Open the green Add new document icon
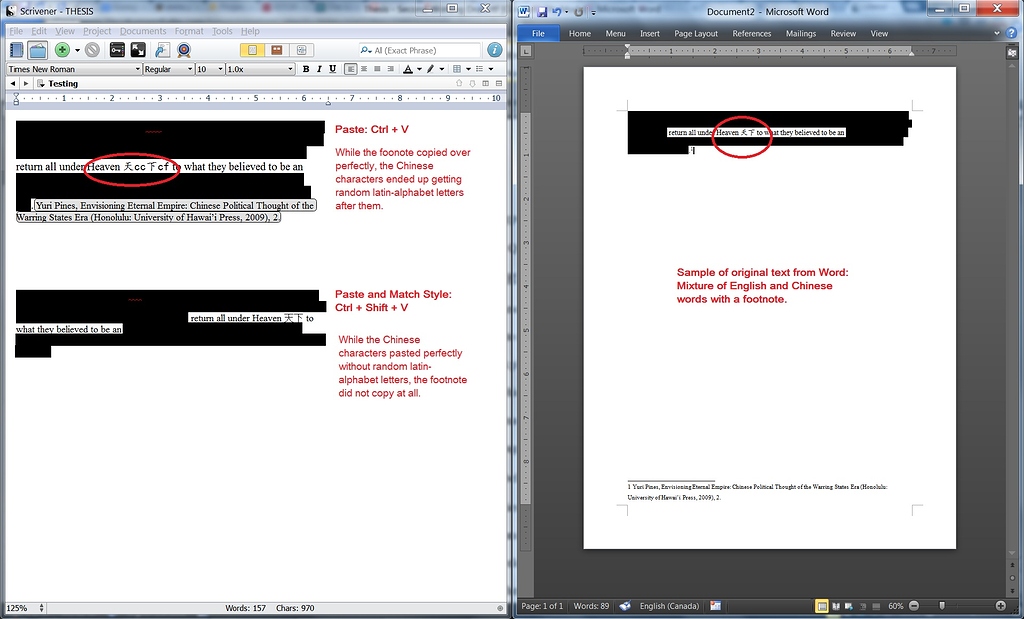Viewport: 1024px width, 619px height. (62, 48)
